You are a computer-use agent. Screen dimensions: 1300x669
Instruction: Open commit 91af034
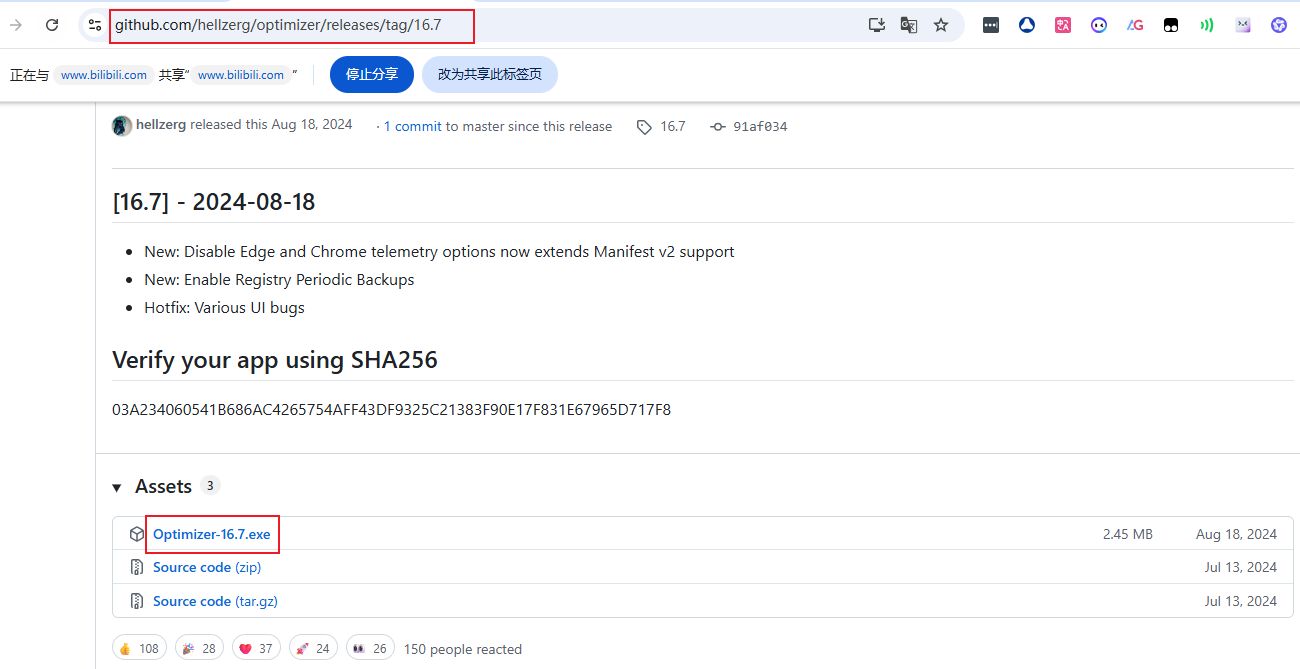click(759, 127)
